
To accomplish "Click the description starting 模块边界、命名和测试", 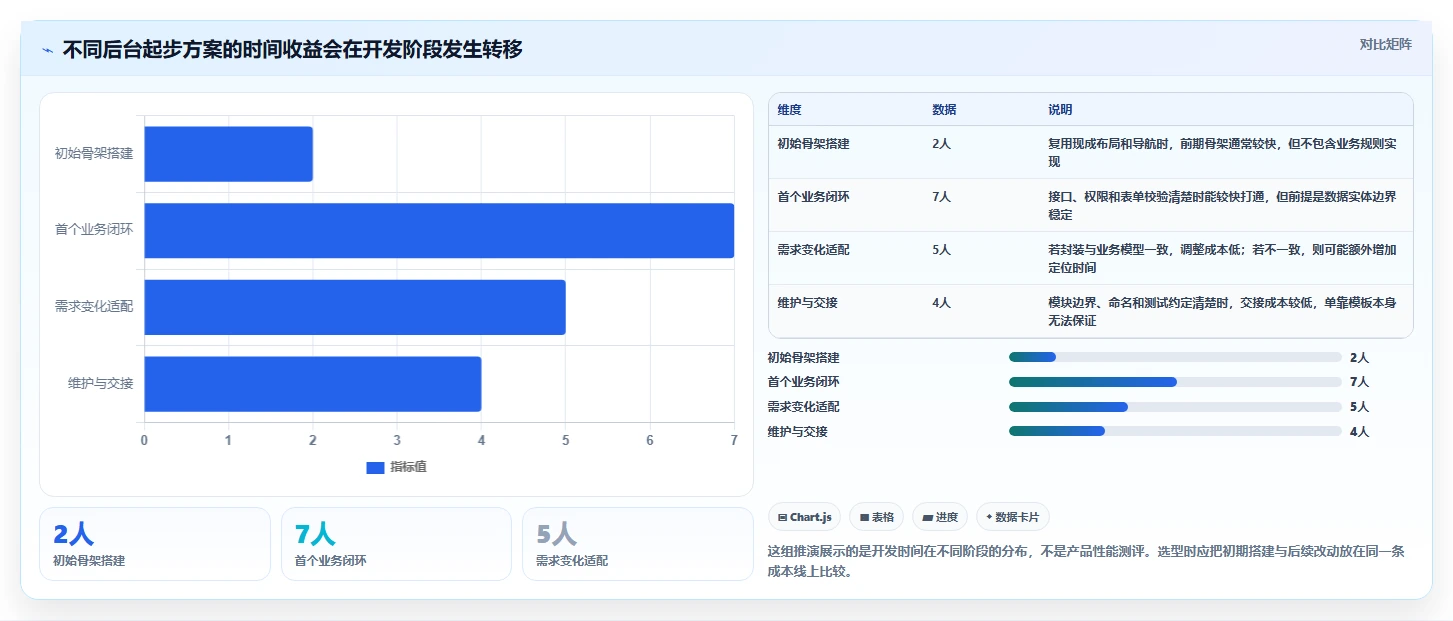I will tap(1222, 312).
